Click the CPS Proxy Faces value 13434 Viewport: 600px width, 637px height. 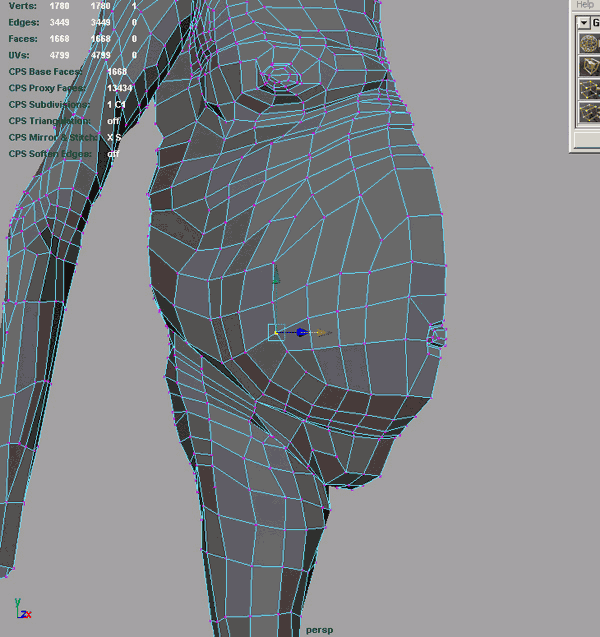[x=121, y=88]
